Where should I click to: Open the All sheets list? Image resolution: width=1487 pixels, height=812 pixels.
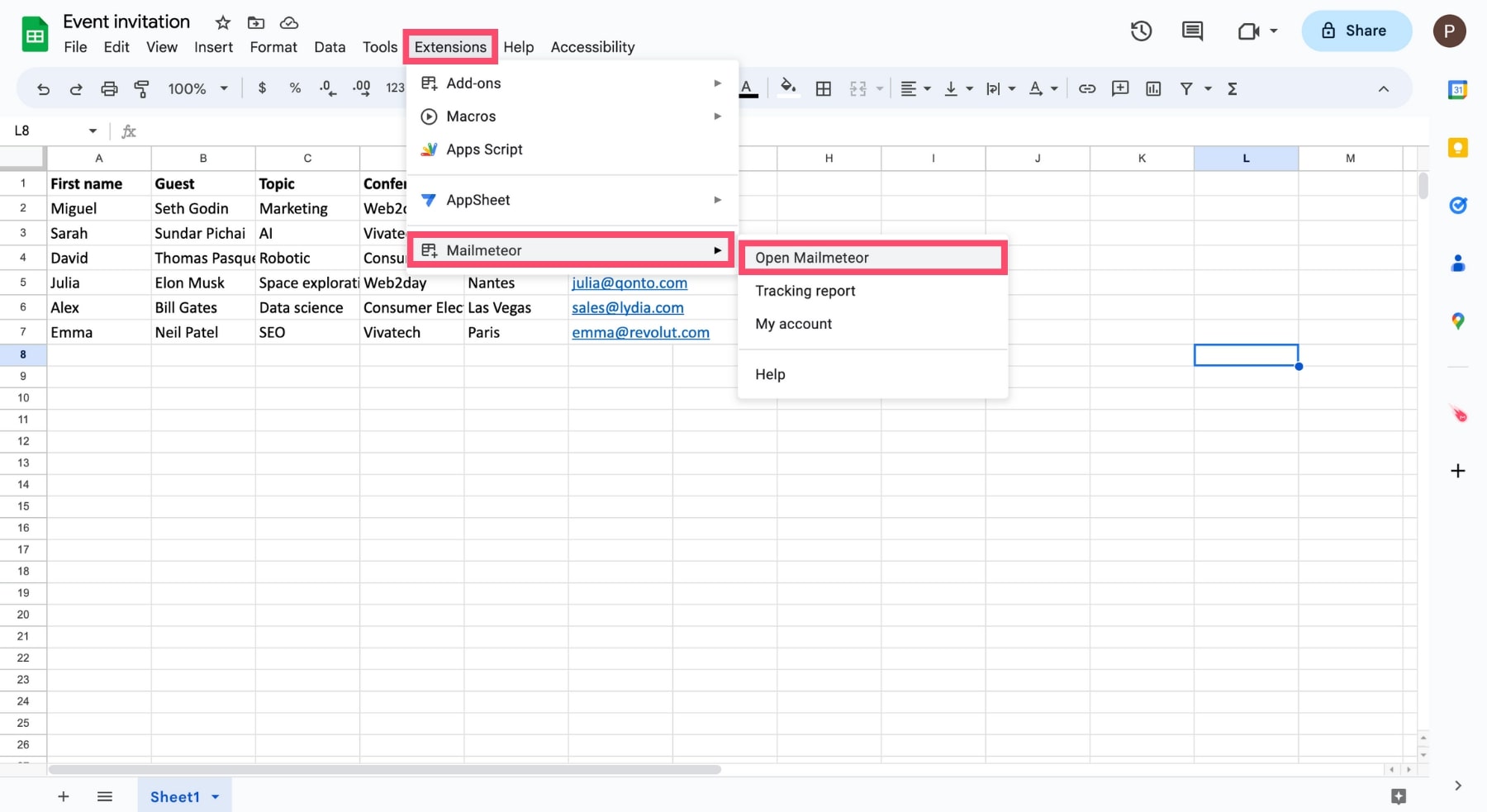(105, 796)
